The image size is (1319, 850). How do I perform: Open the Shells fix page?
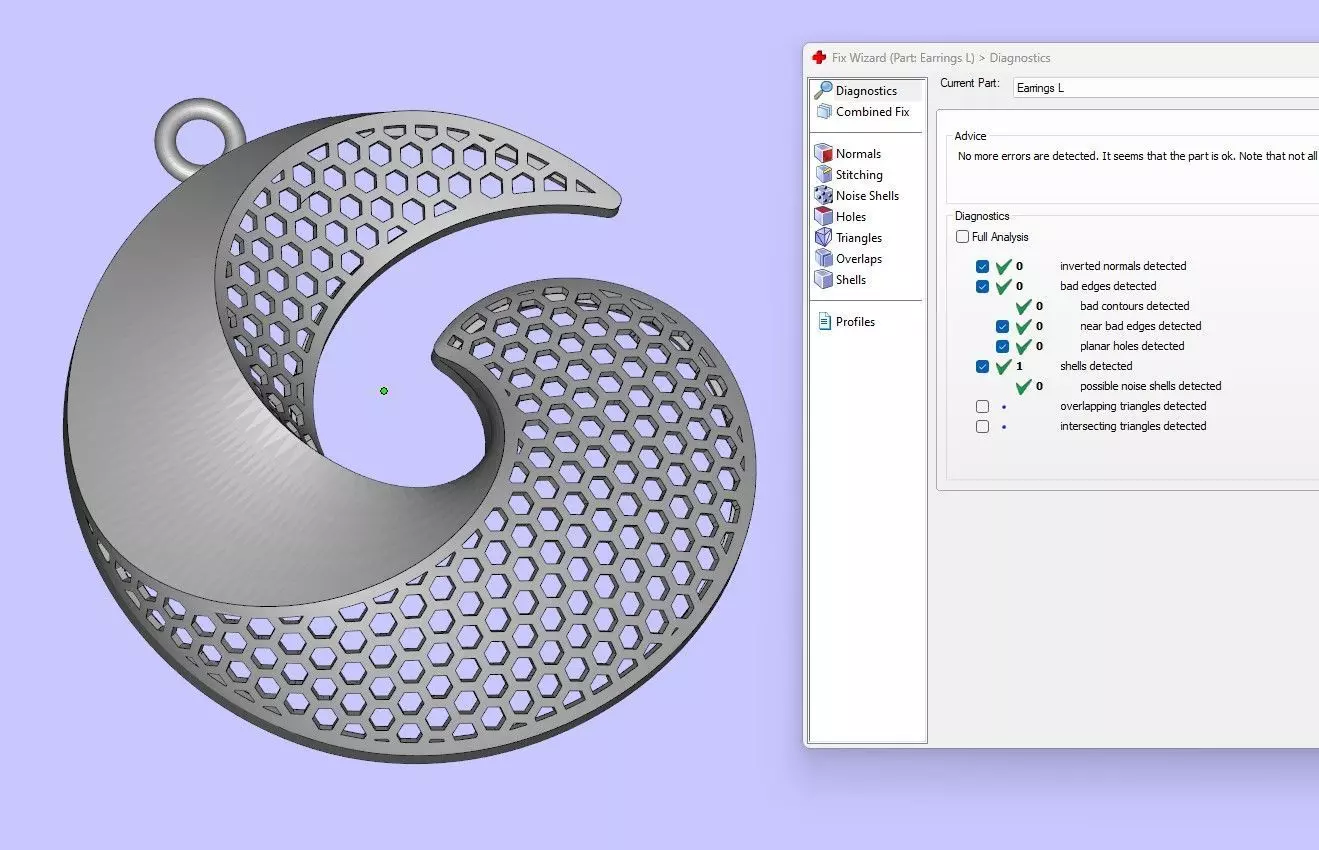pos(851,280)
